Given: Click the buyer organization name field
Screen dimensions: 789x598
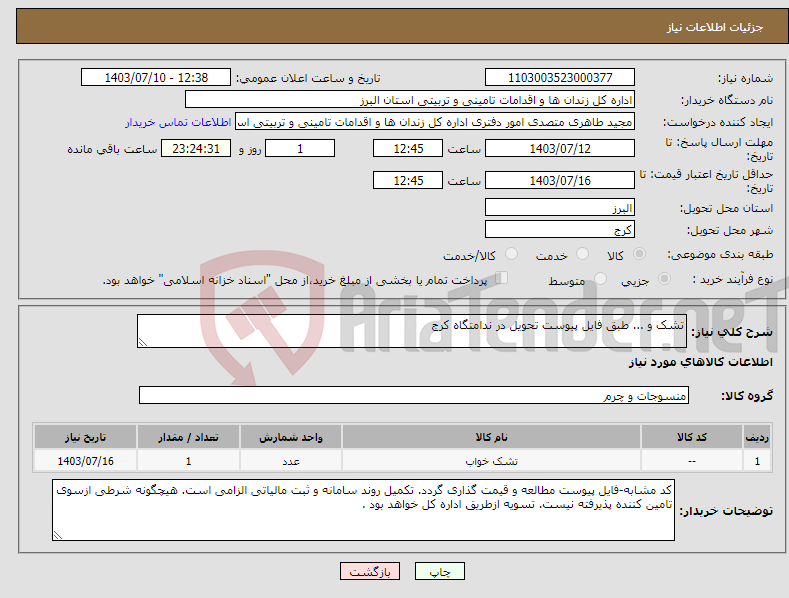Looking at the screenshot, I should [x=410, y=100].
